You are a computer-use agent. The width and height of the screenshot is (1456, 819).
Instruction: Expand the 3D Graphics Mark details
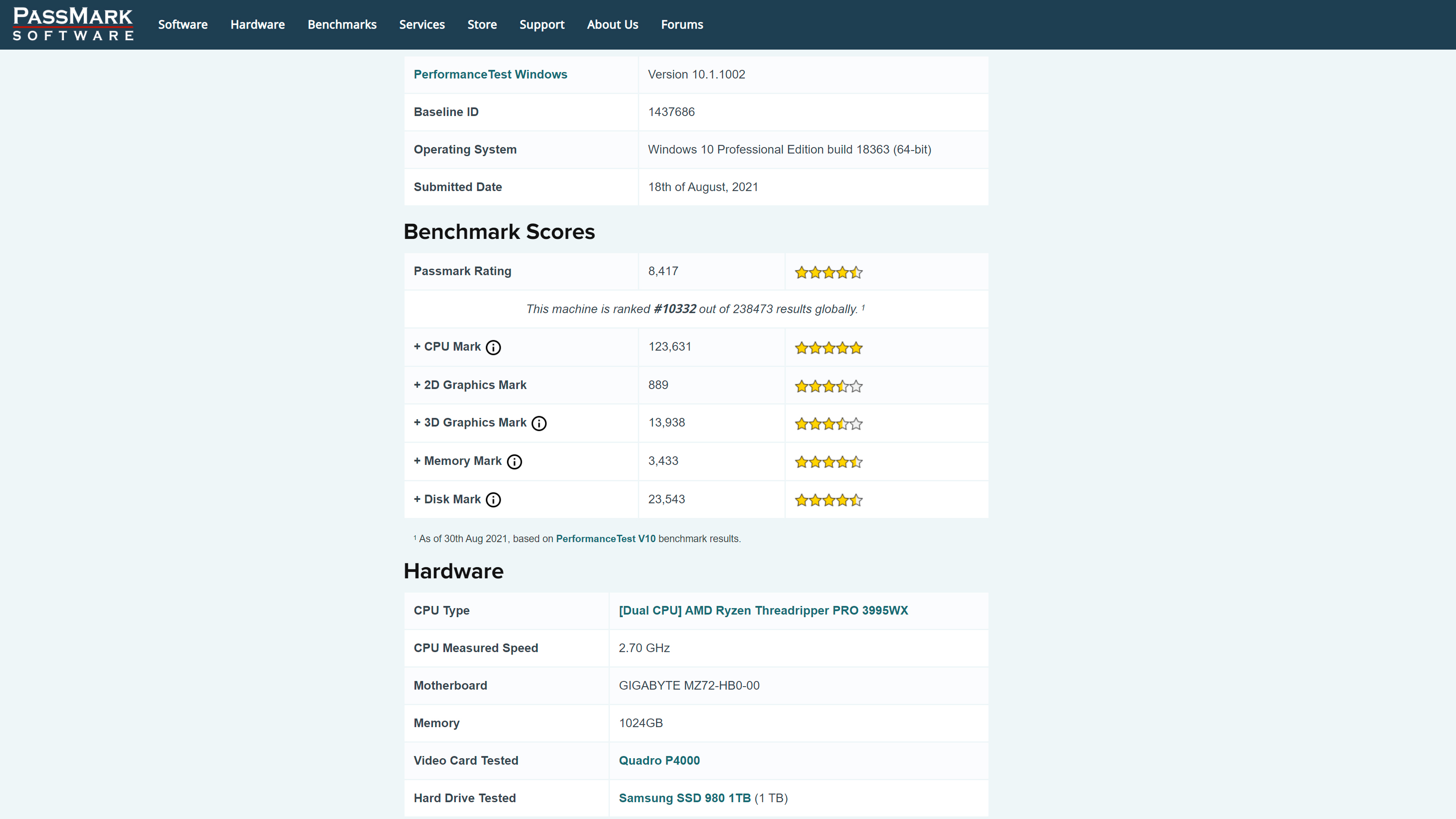(x=470, y=423)
